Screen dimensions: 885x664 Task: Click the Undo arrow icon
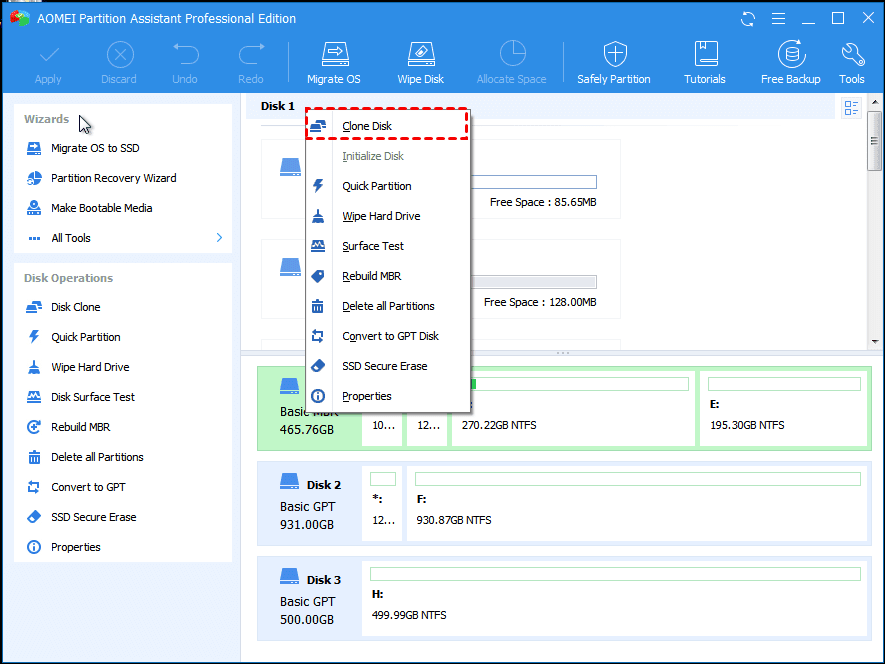(185, 55)
